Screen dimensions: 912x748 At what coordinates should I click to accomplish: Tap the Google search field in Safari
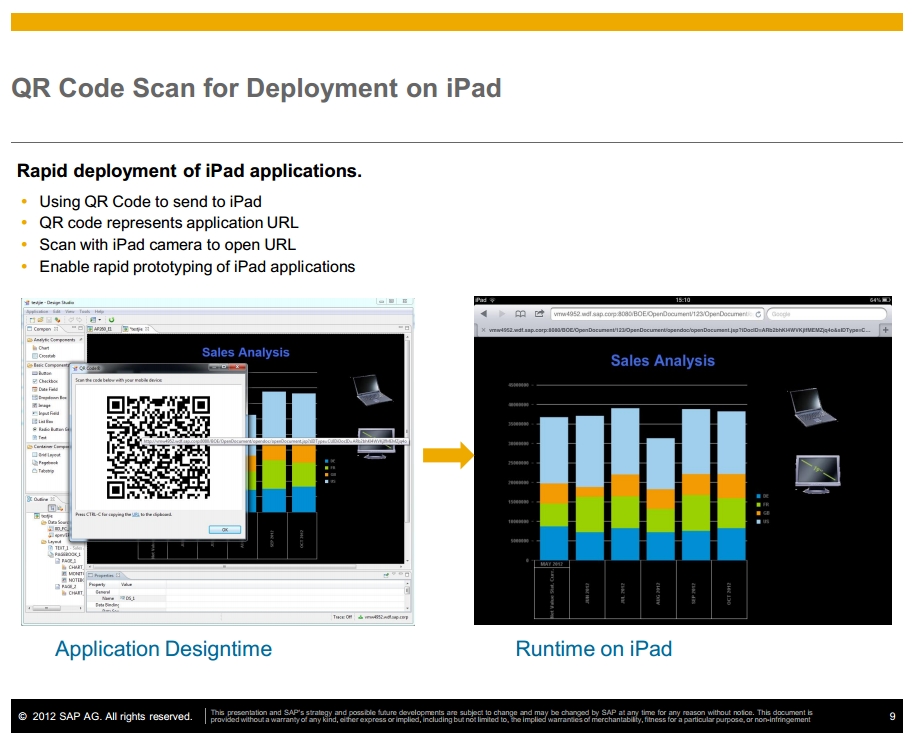click(x=826, y=314)
